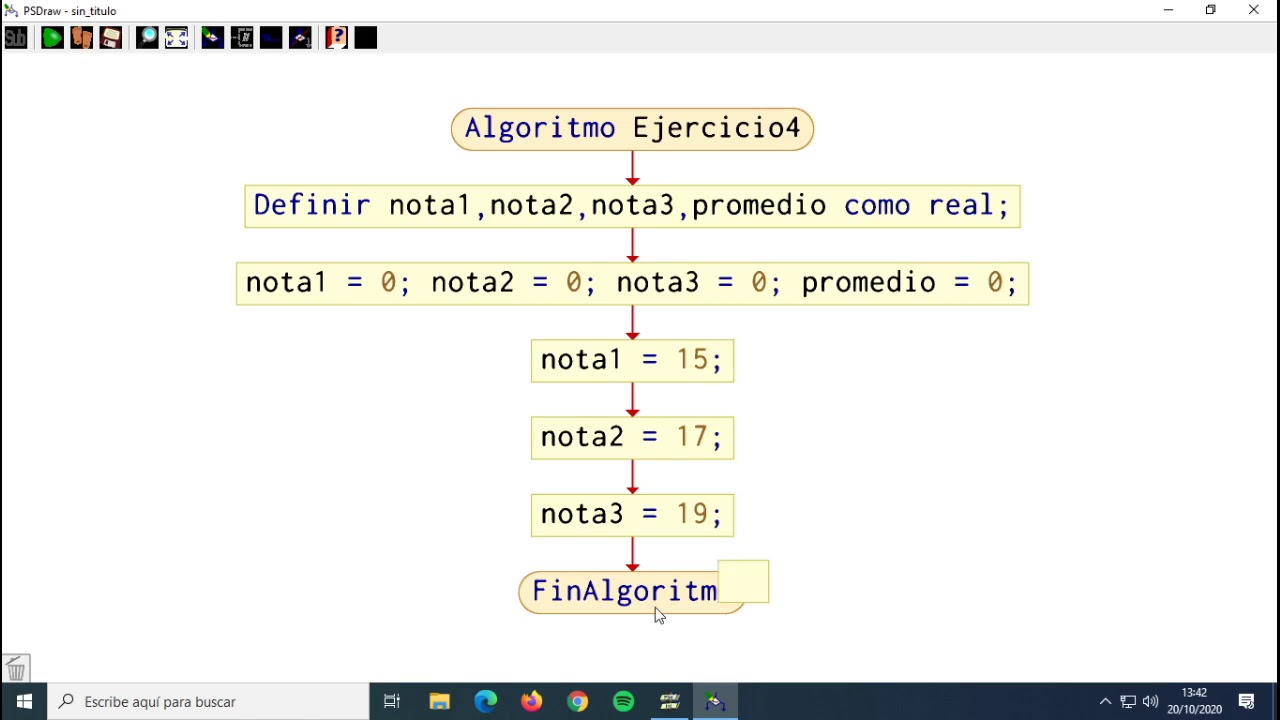Launch Firefox from the taskbar
The image size is (1280, 720).
tap(531, 702)
